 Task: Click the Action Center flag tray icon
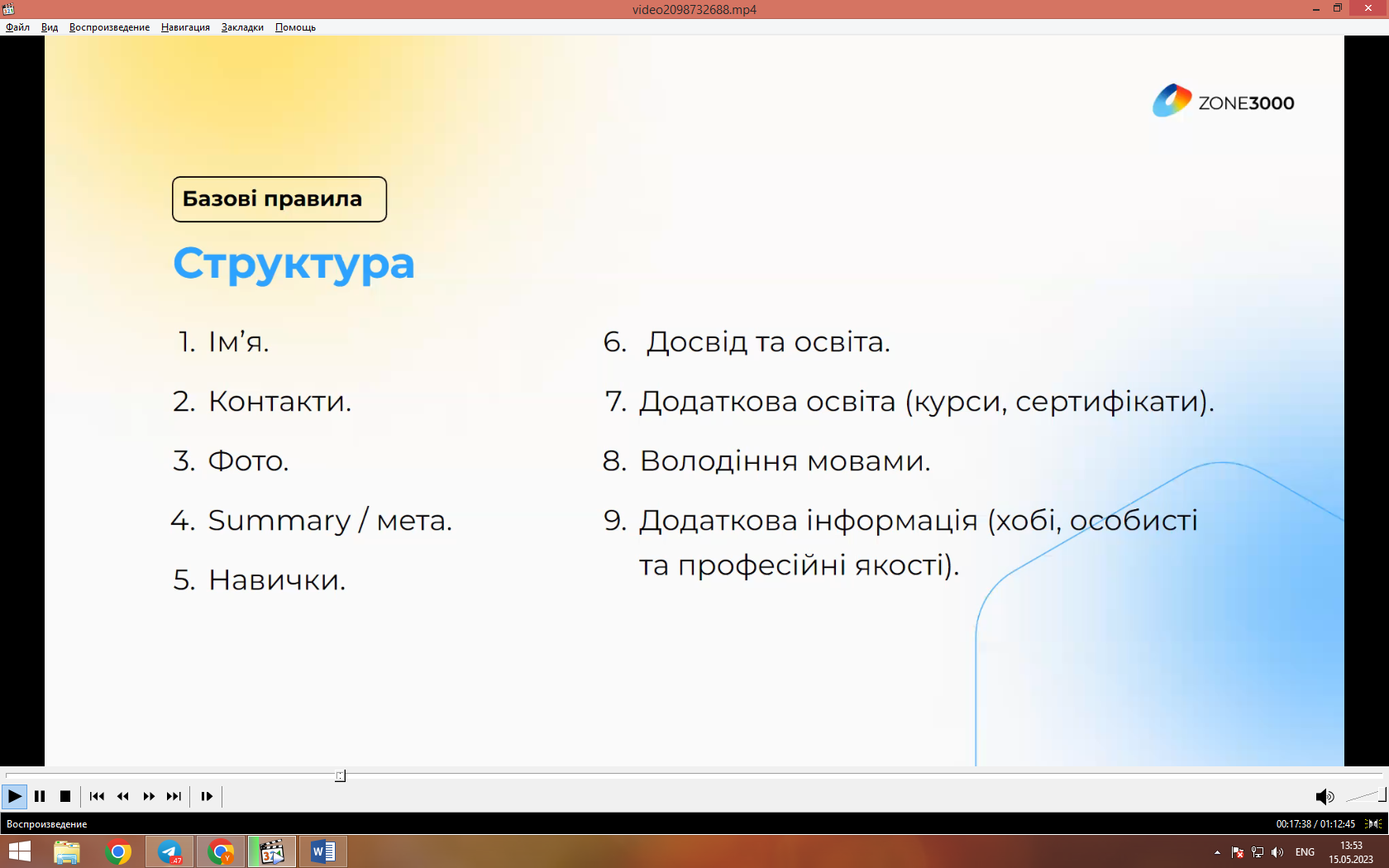point(1238,852)
